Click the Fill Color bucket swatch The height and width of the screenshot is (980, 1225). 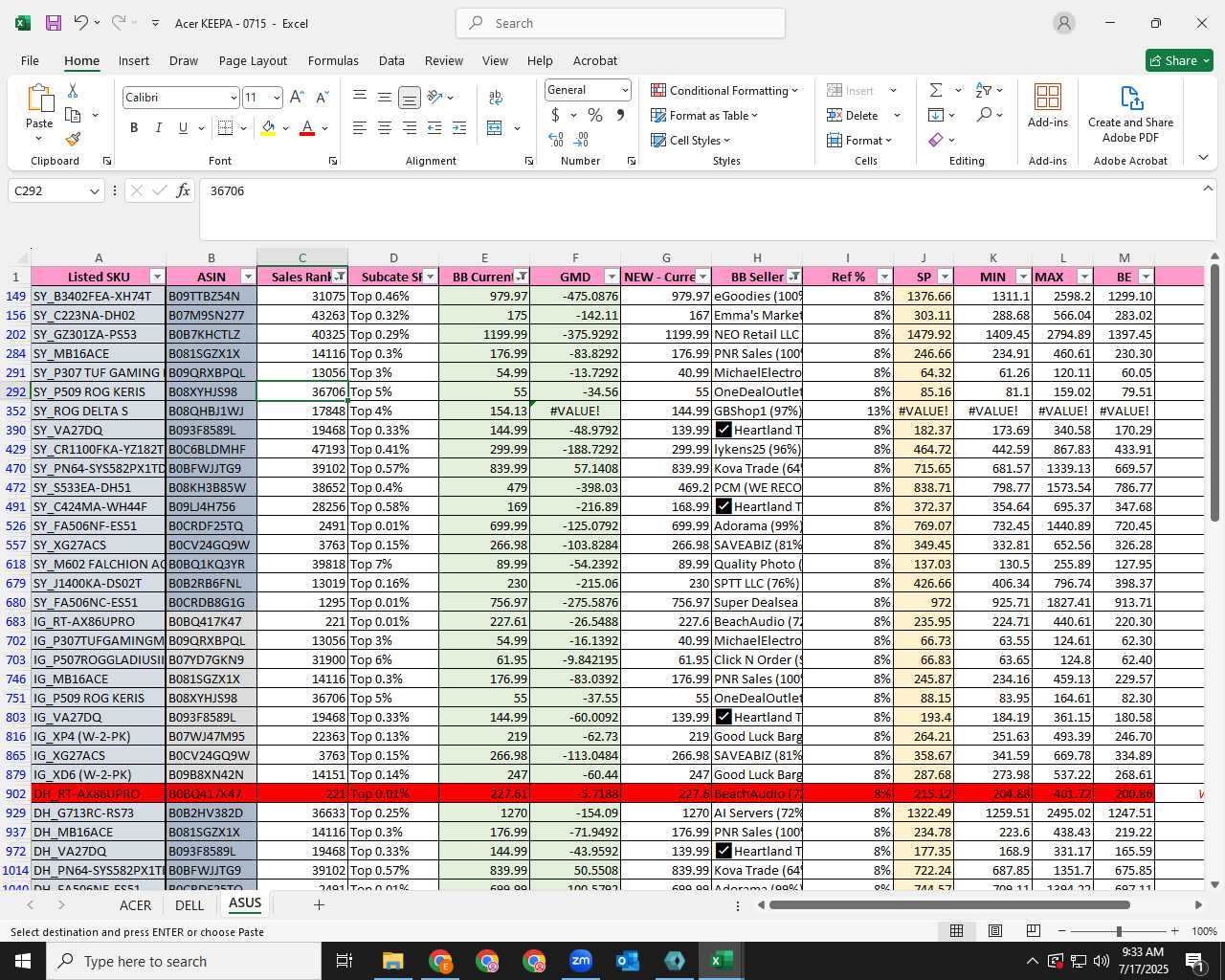pyautogui.click(x=268, y=128)
